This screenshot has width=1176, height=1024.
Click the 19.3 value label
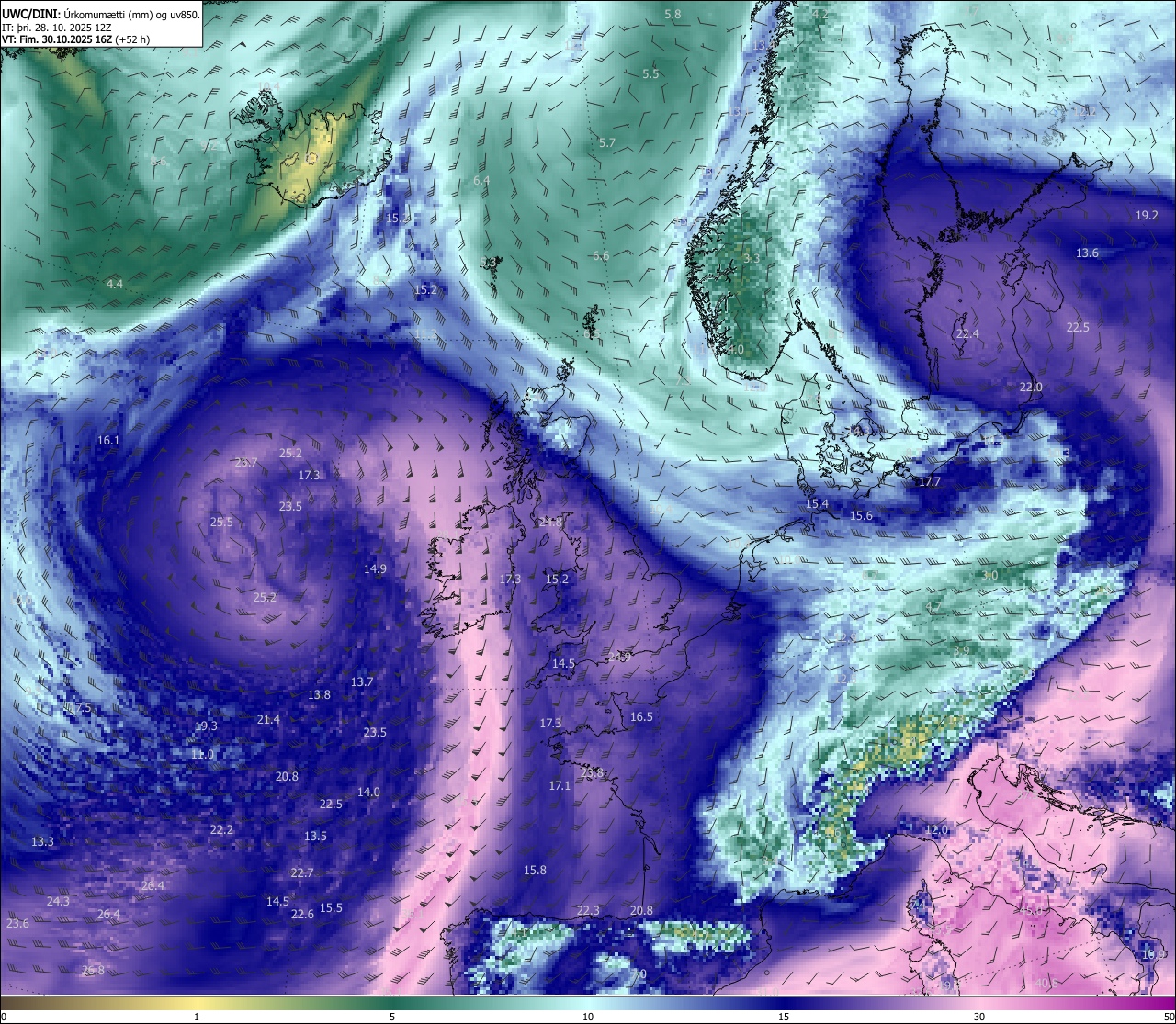[x=206, y=726]
